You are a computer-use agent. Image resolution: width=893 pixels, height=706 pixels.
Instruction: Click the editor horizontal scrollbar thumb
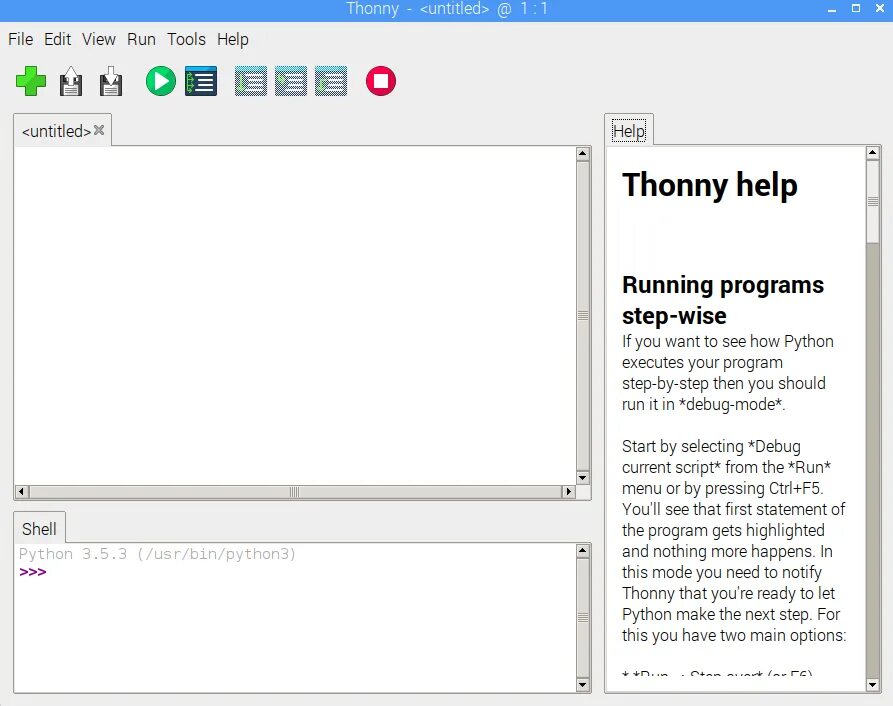[x=294, y=492]
